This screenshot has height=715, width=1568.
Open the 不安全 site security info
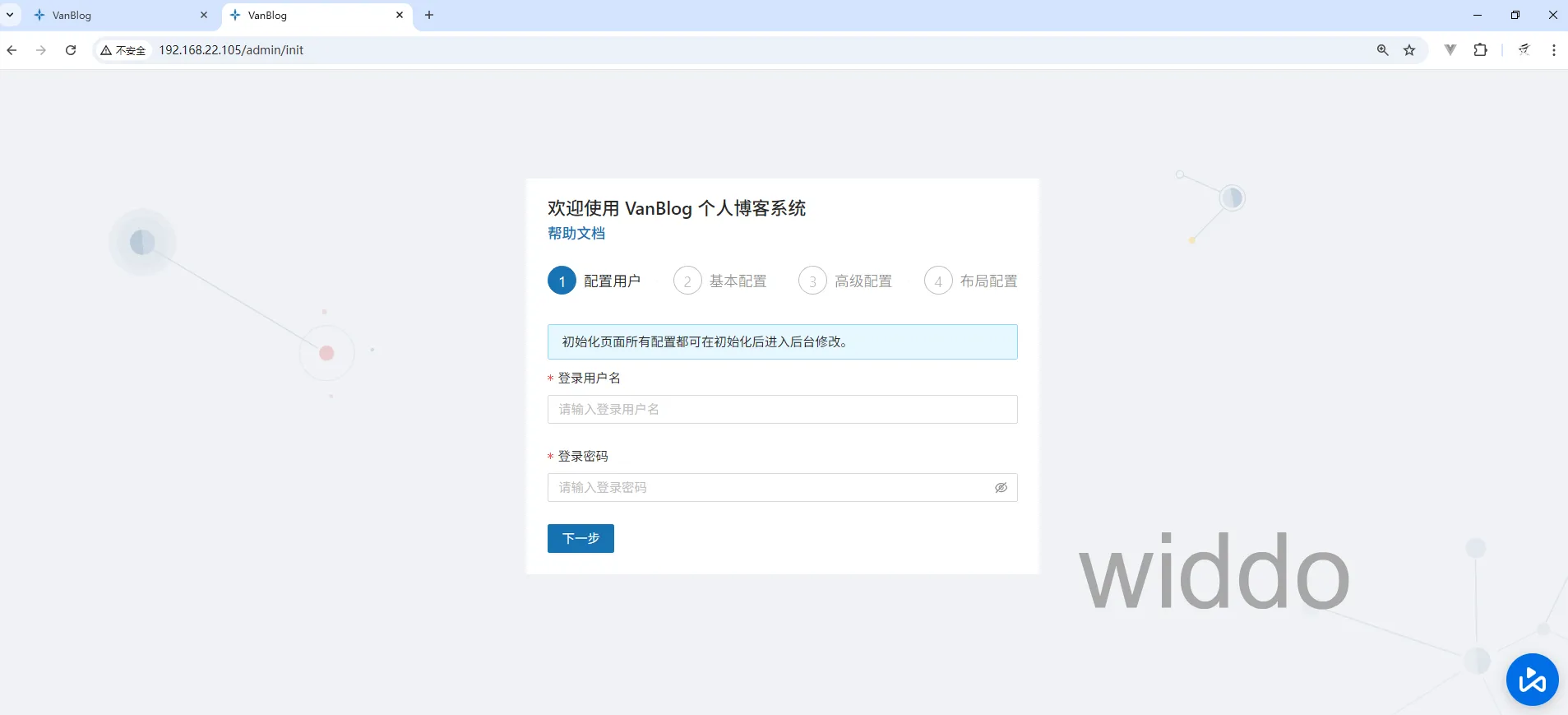click(123, 50)
